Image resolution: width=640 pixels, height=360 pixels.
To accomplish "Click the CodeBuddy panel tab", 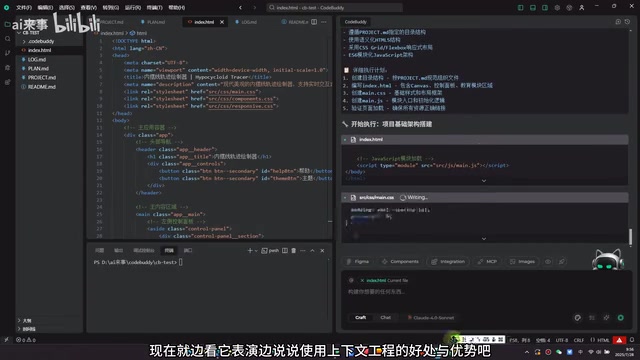I will [x=356, y=22].
